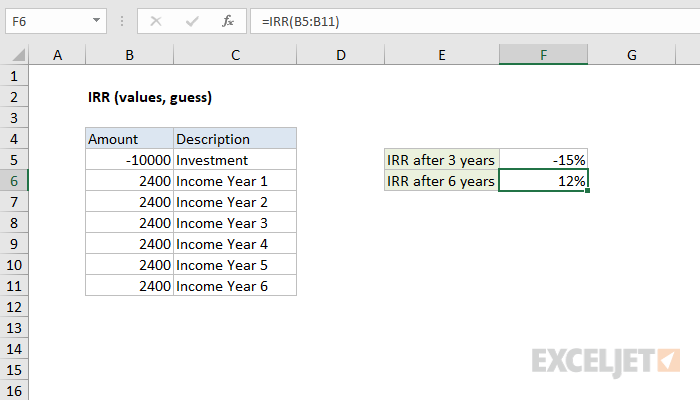Select the row 4 header
This screenshot has width=700, height=400.
pos(14,139)
